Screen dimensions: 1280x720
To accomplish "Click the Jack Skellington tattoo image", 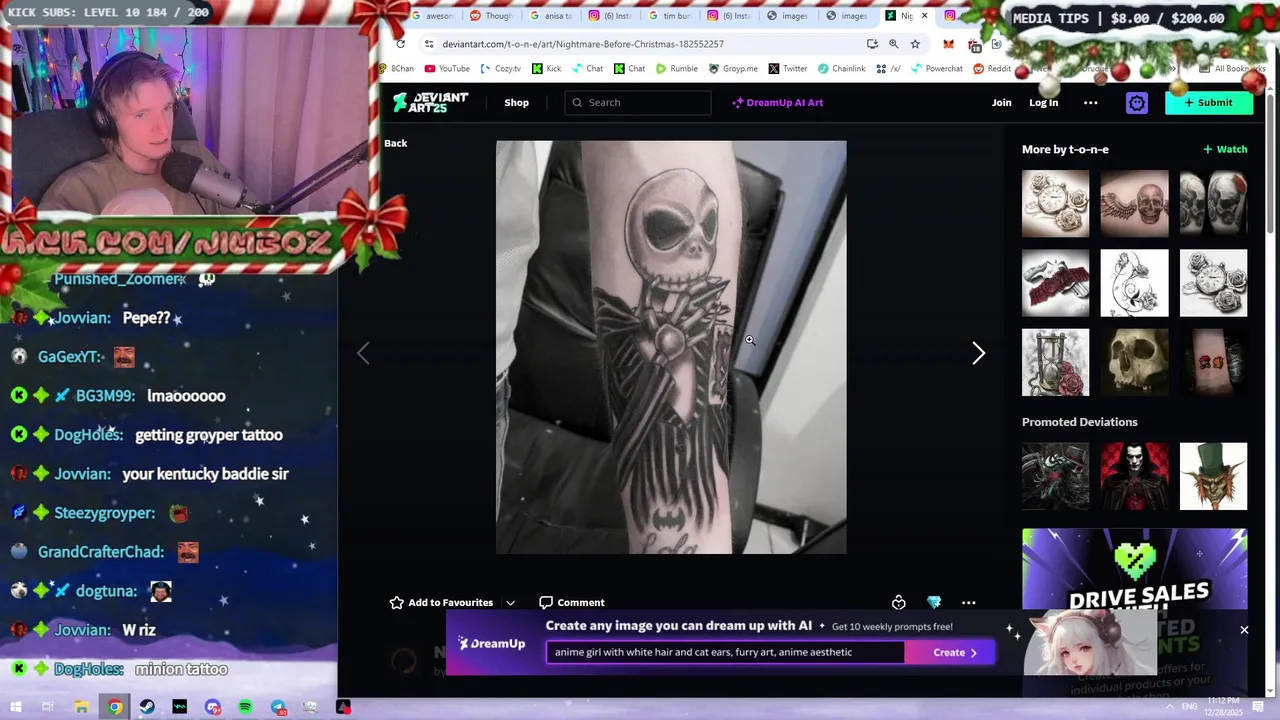I will 671,347.
